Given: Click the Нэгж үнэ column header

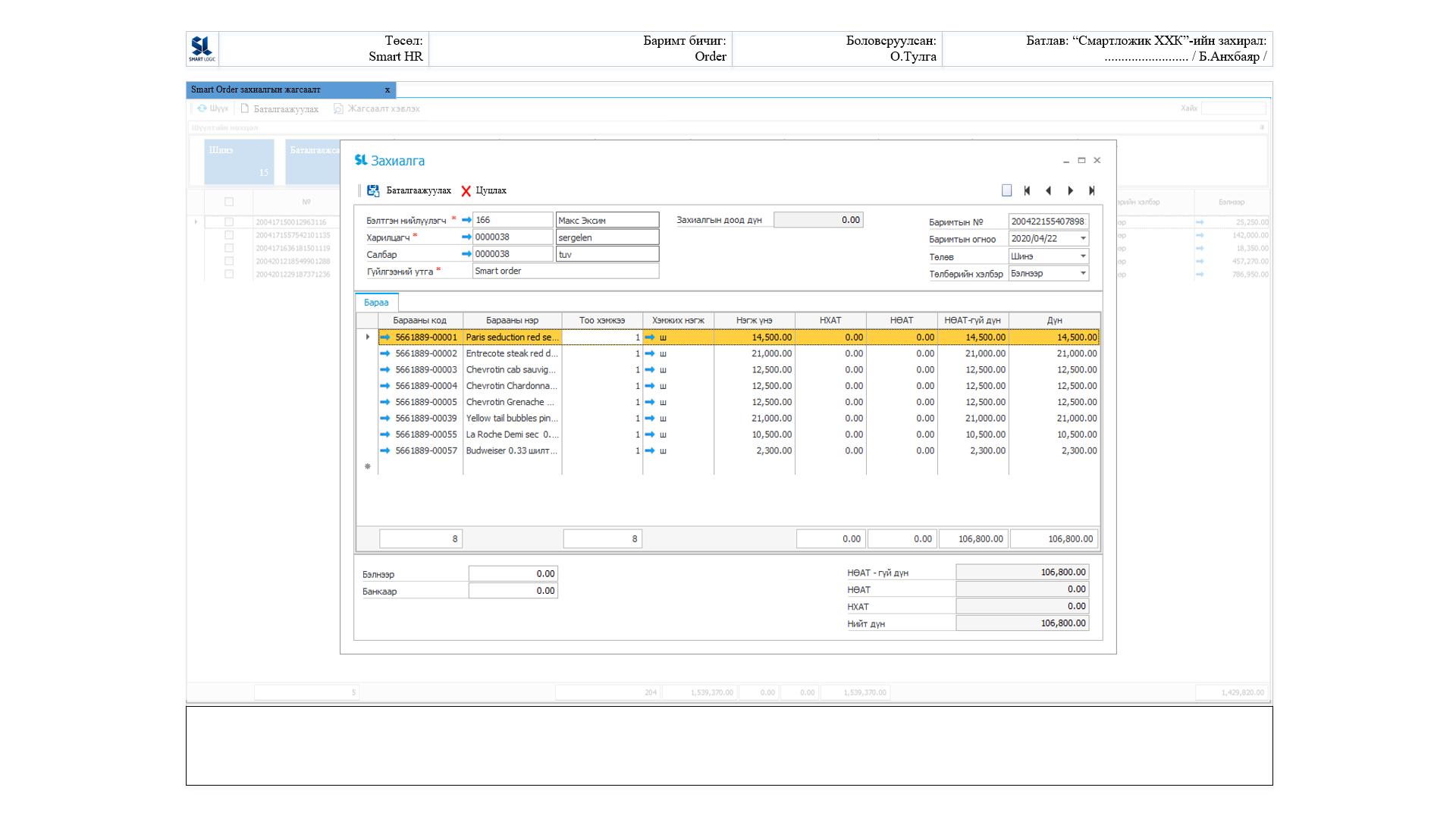Looking at the screenshot, I should click(755, 321).
